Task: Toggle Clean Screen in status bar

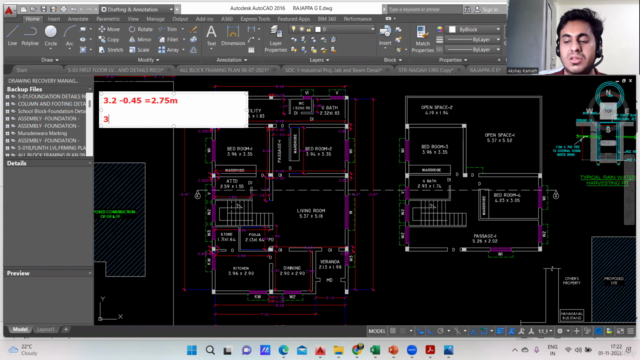Action: (620, 331)
